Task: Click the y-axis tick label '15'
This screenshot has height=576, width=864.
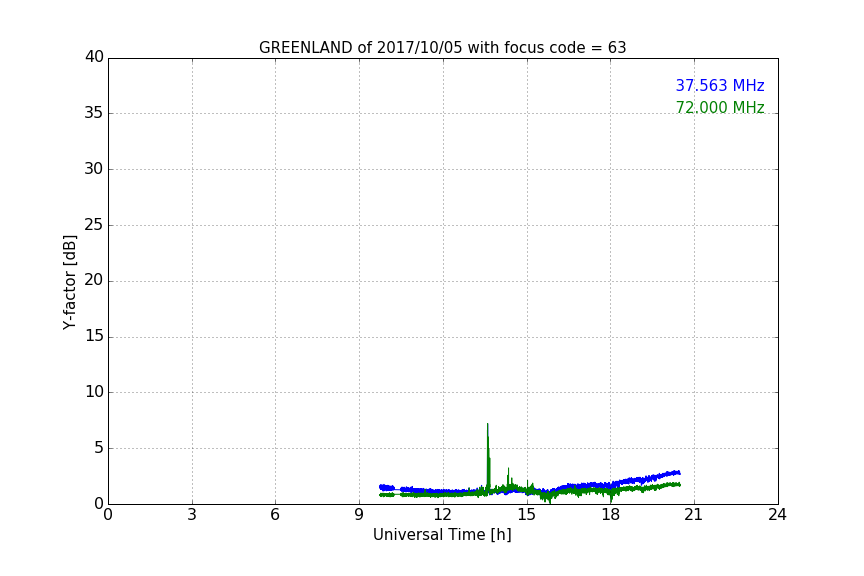Action: (94, 336)
